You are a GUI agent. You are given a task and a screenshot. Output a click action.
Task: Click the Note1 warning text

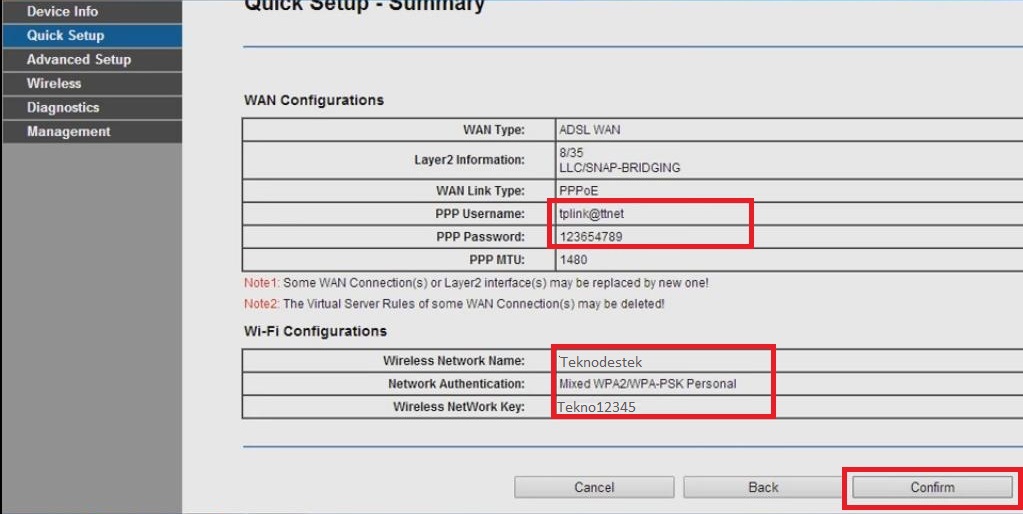476,283
